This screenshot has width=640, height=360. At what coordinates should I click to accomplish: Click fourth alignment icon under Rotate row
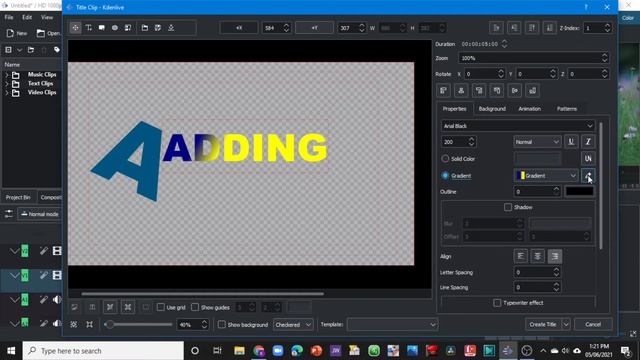tap(497, 91)
